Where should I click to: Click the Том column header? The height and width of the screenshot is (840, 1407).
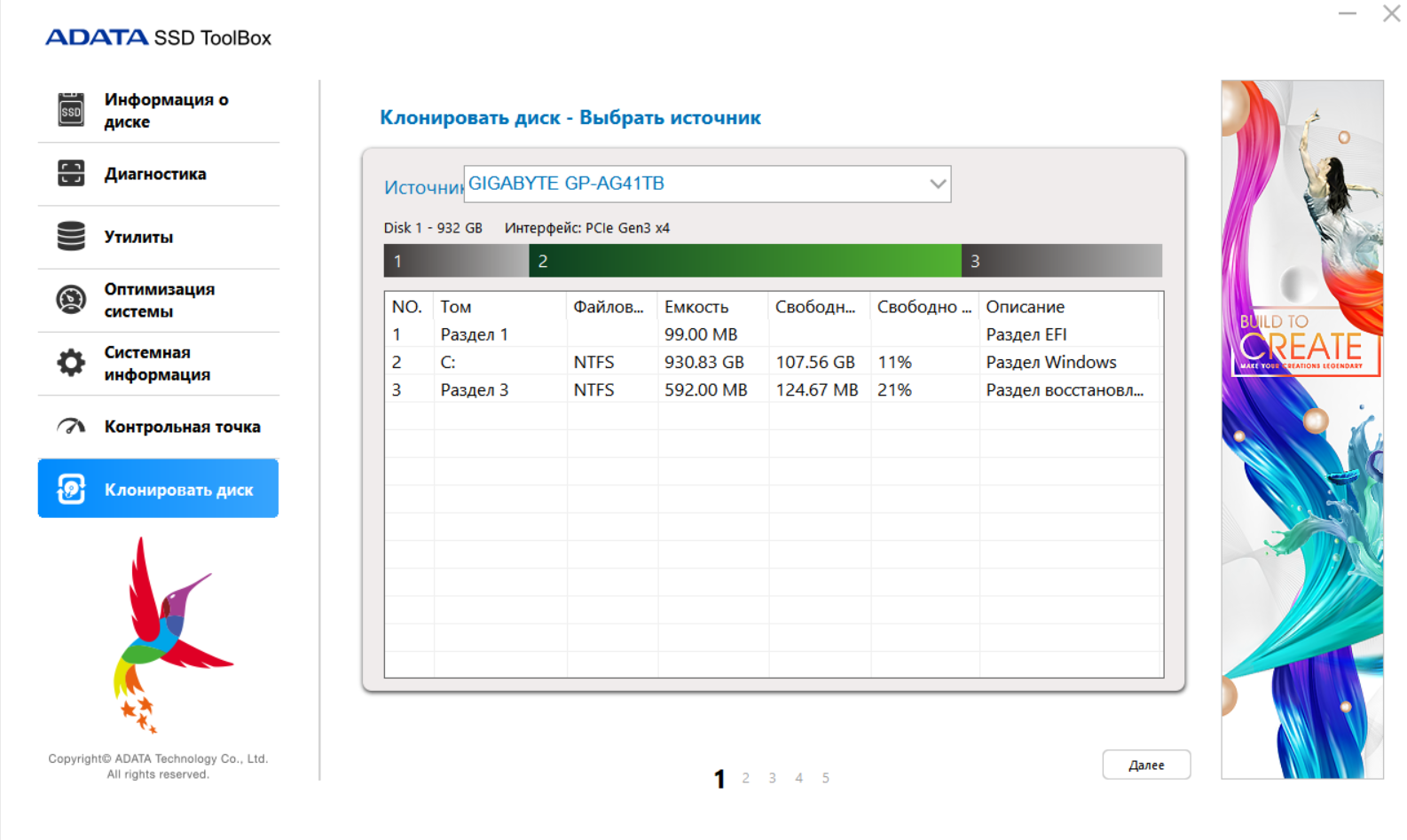500,307
